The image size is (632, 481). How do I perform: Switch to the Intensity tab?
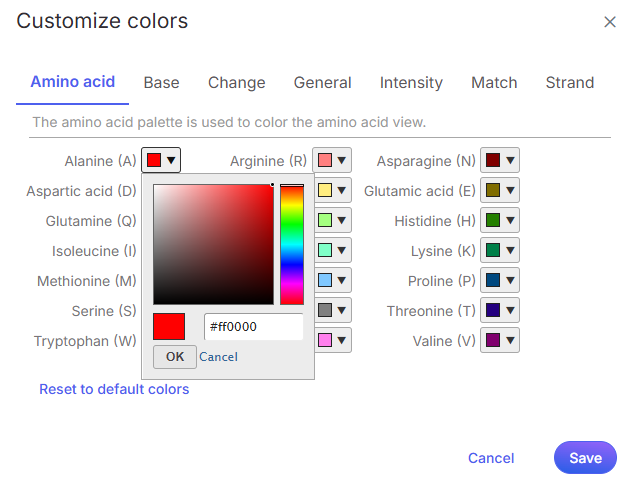click(411, 83)
